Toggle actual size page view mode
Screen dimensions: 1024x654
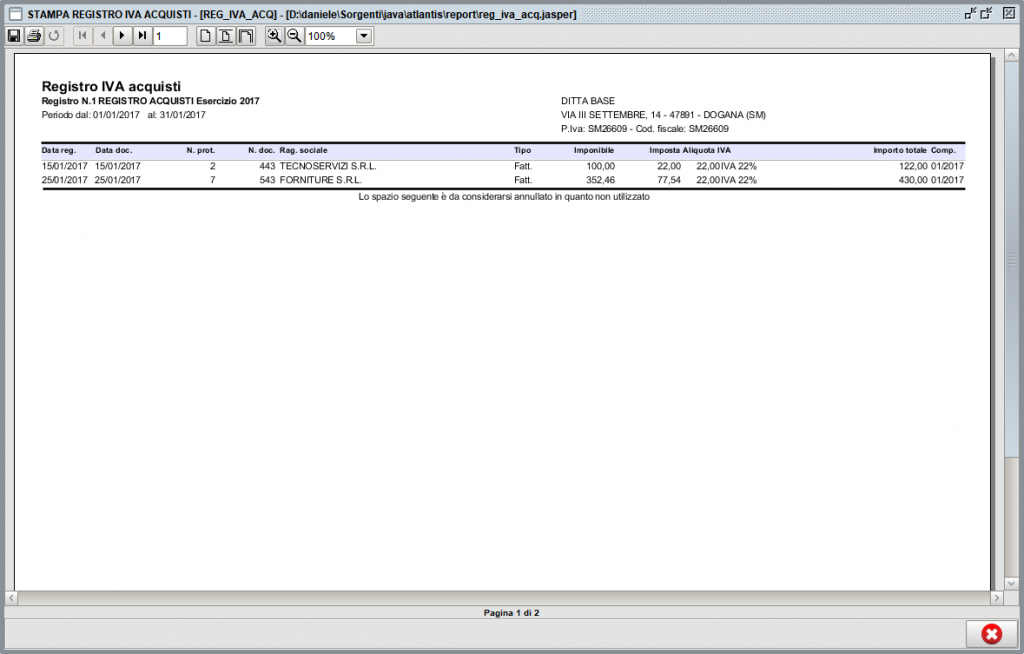tap(207, 35)
